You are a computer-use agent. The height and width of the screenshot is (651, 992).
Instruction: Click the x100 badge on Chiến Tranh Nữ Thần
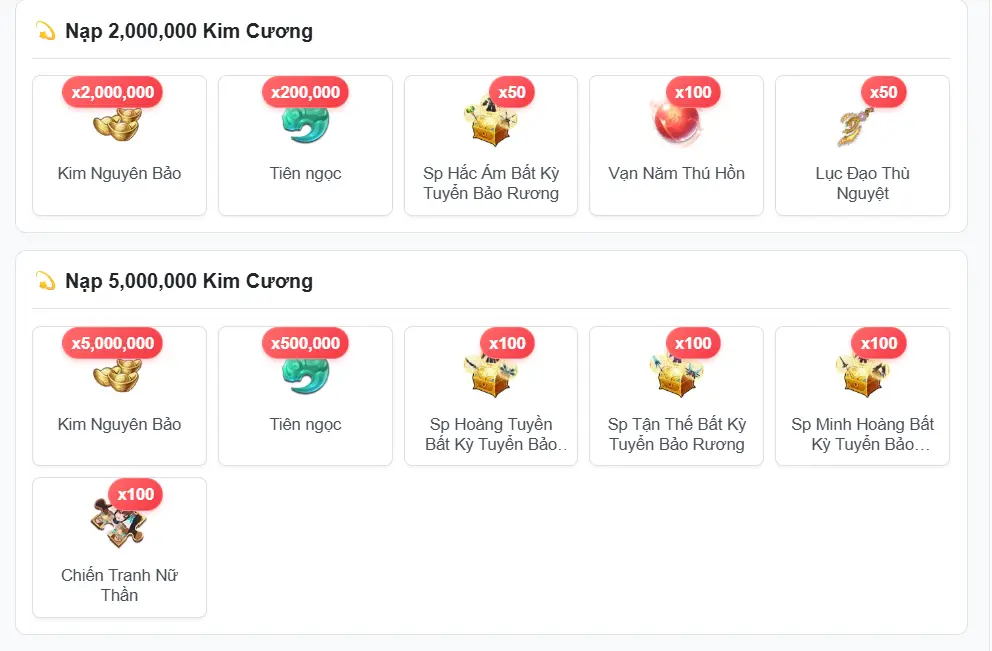pos(135,494)
